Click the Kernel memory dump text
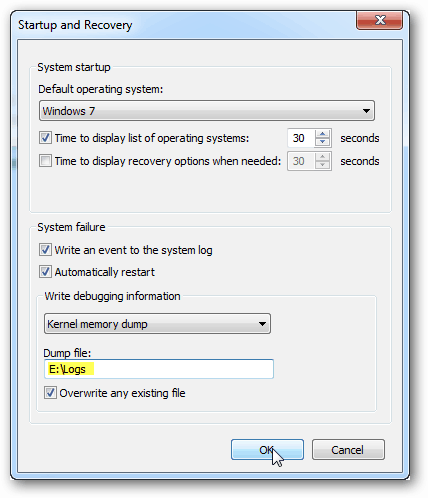 tap(97, 324)
